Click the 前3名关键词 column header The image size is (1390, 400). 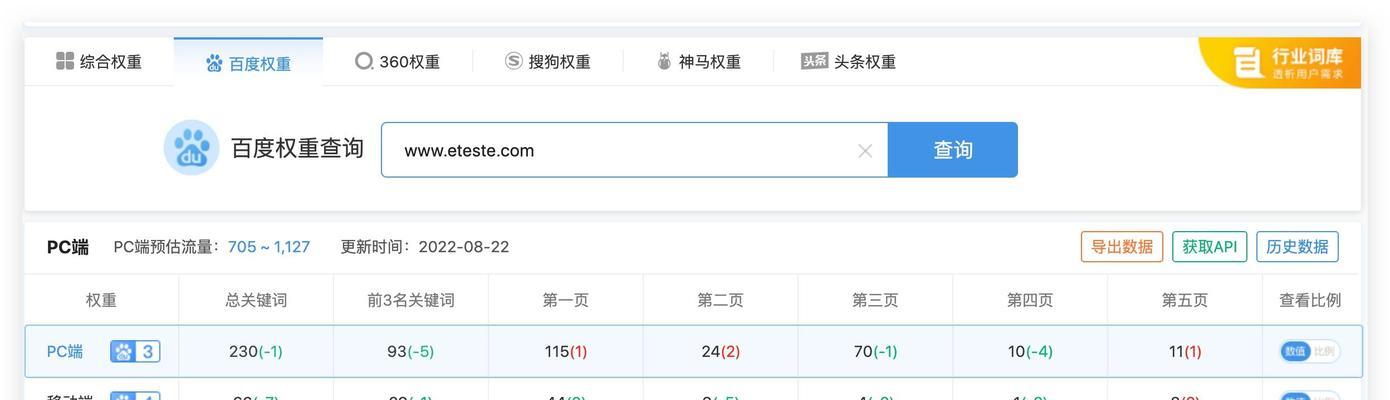[x=410, y=300]
